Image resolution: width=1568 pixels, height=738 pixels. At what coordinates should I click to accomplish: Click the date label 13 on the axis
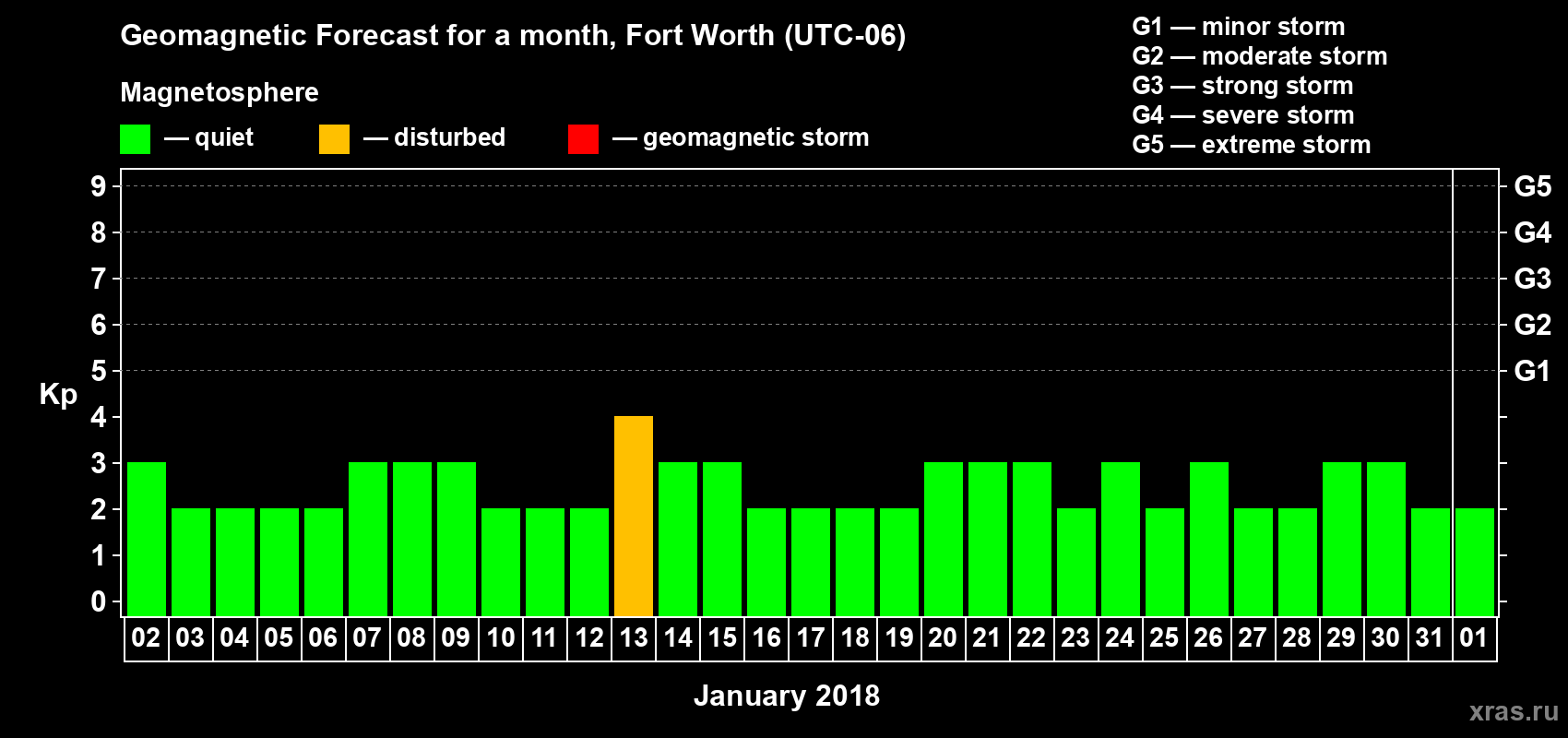coord(634,637)
